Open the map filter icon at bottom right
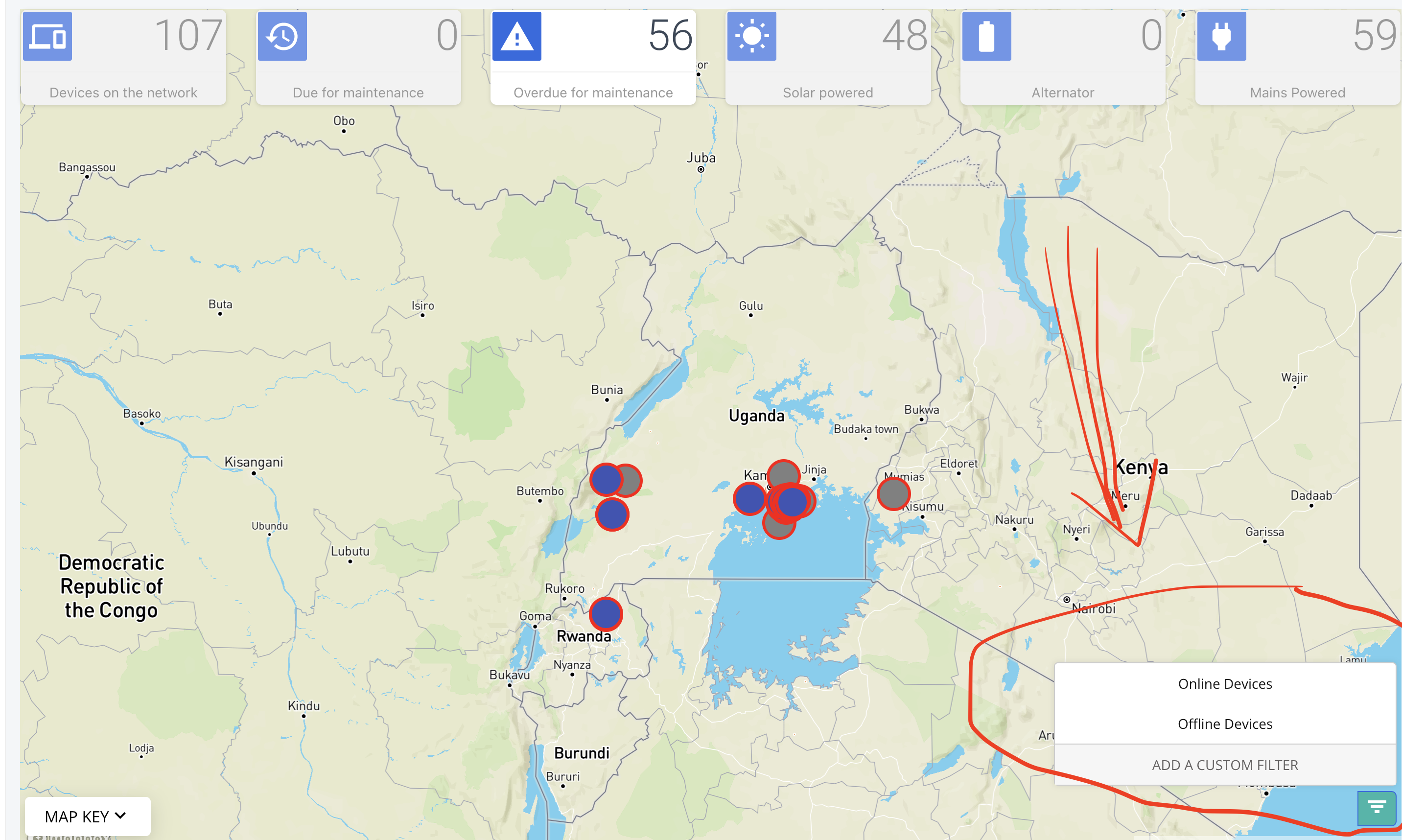1402x840 pixels. (x=1376, y=808)
